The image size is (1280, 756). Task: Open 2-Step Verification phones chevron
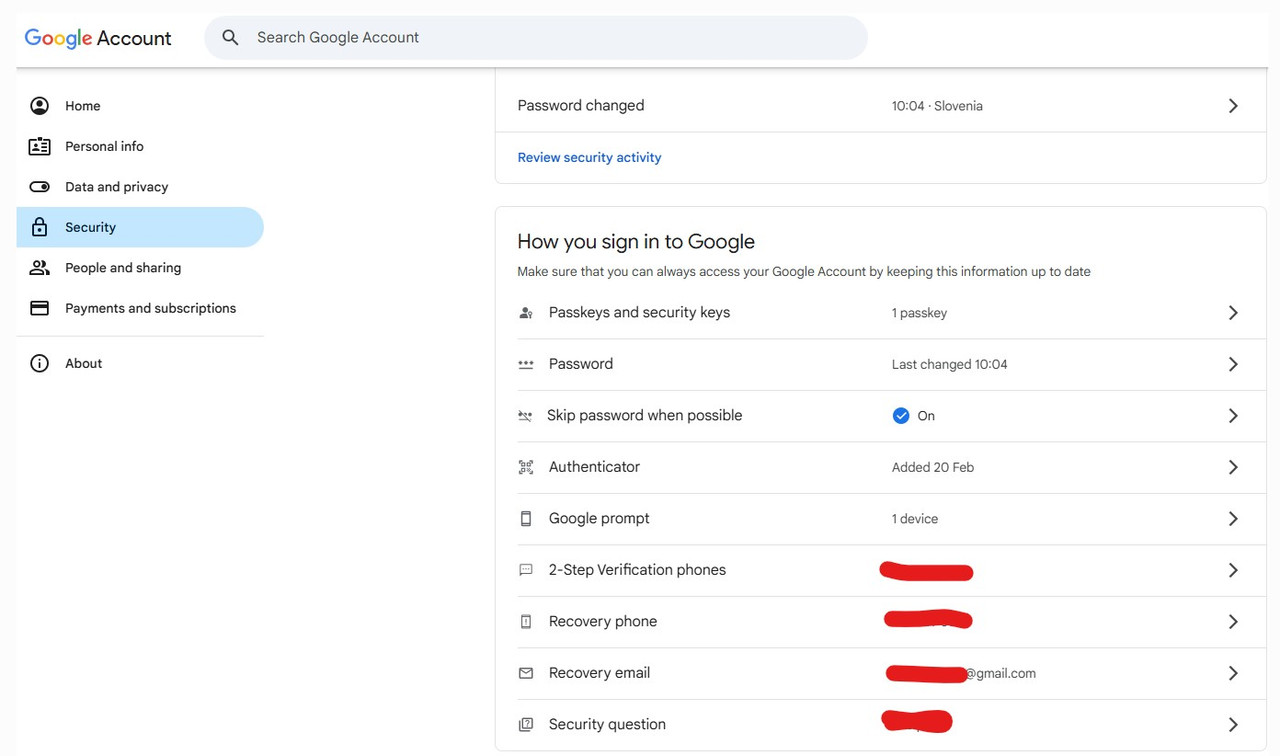click(x=1233, y=570)
